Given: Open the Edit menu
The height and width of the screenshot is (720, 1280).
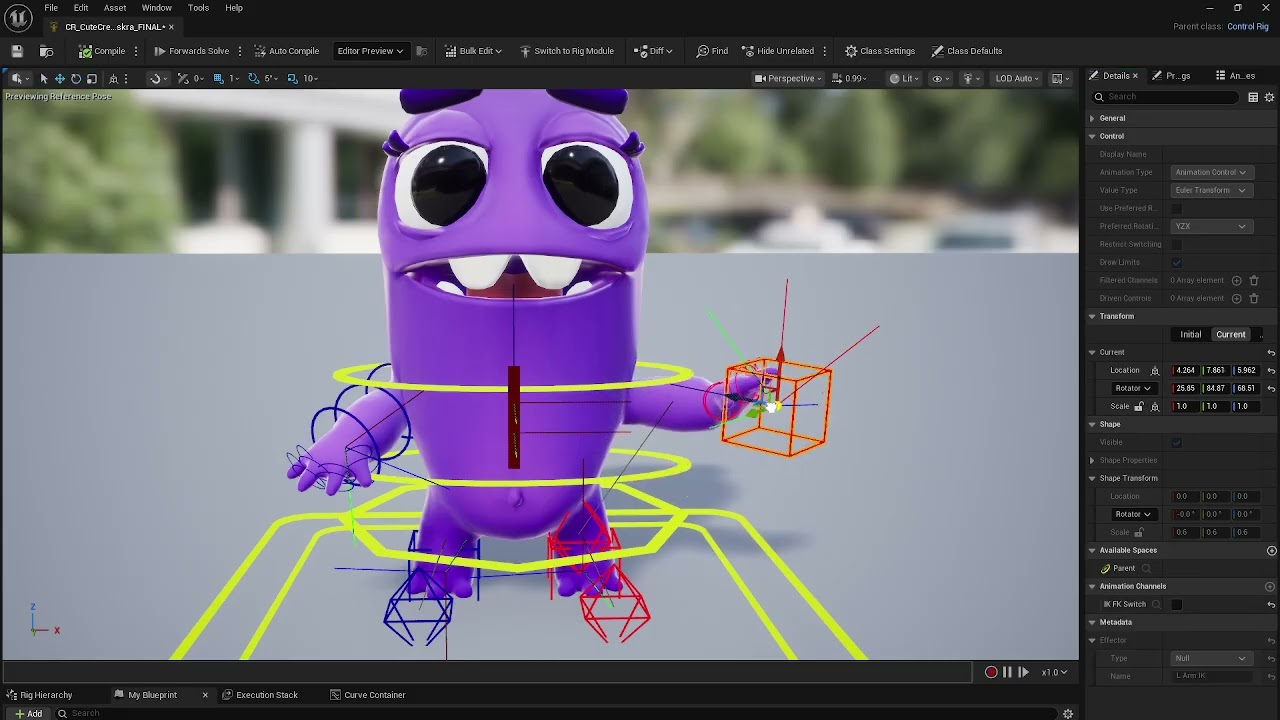Looking at the screenshot, I should [81, 8].
